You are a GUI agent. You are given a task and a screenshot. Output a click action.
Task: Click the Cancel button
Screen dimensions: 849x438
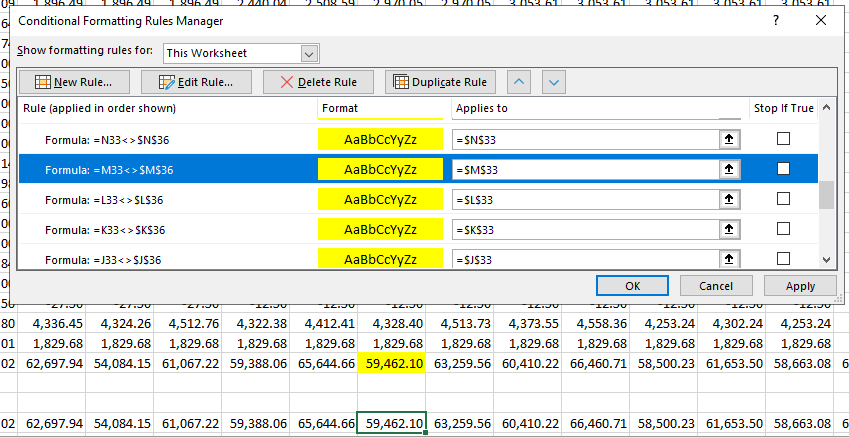(716, 286)
